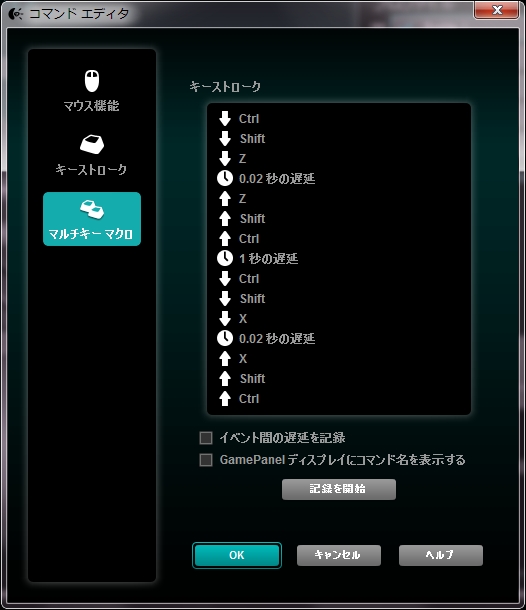Screen dimensions: 526x610
Task: Click the Logitech logo in title bar
Action: 15,14
